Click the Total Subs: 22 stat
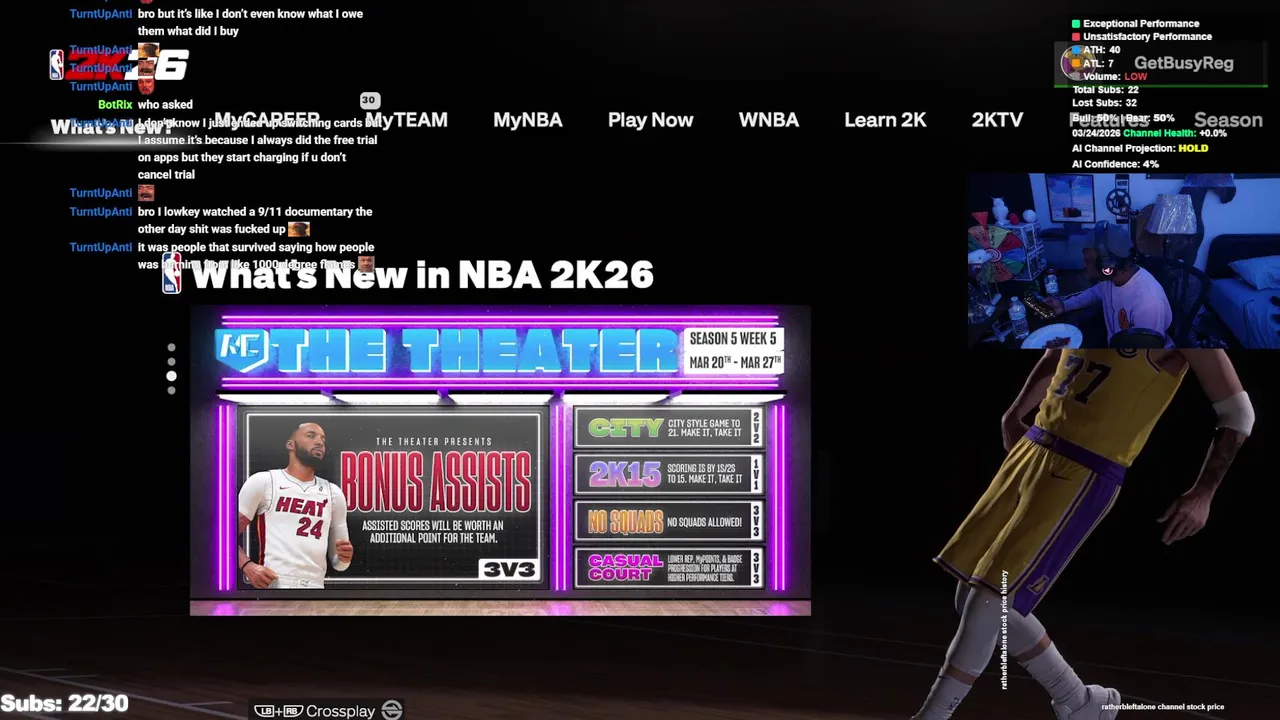This screenshot has width=1280, height=720. [1105, 89]
